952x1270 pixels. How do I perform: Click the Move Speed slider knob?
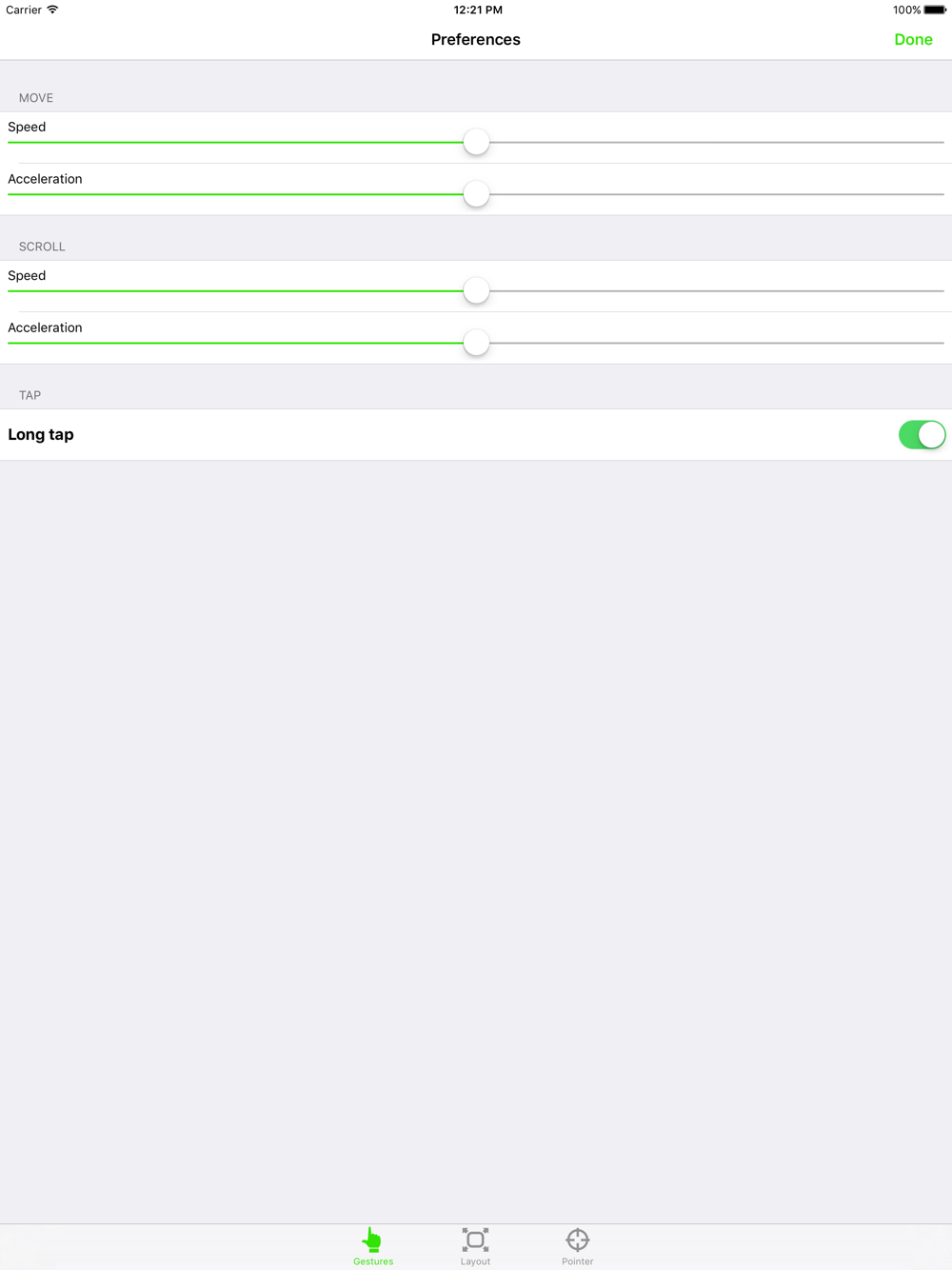[x=476, y=142]
